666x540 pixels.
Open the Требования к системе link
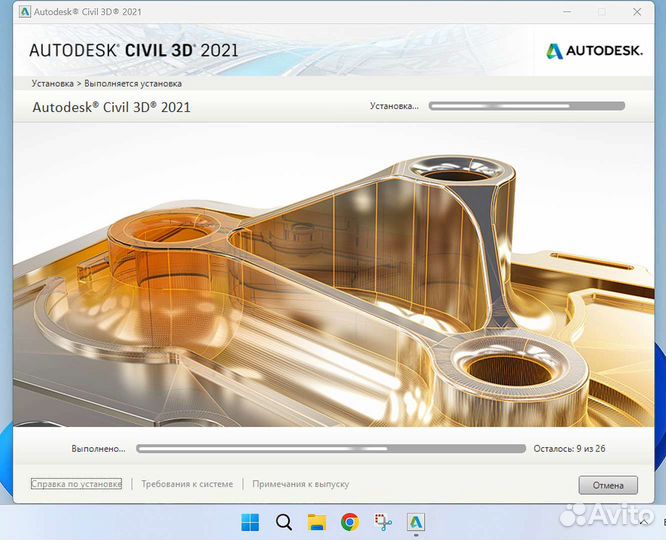pos(187,484)
